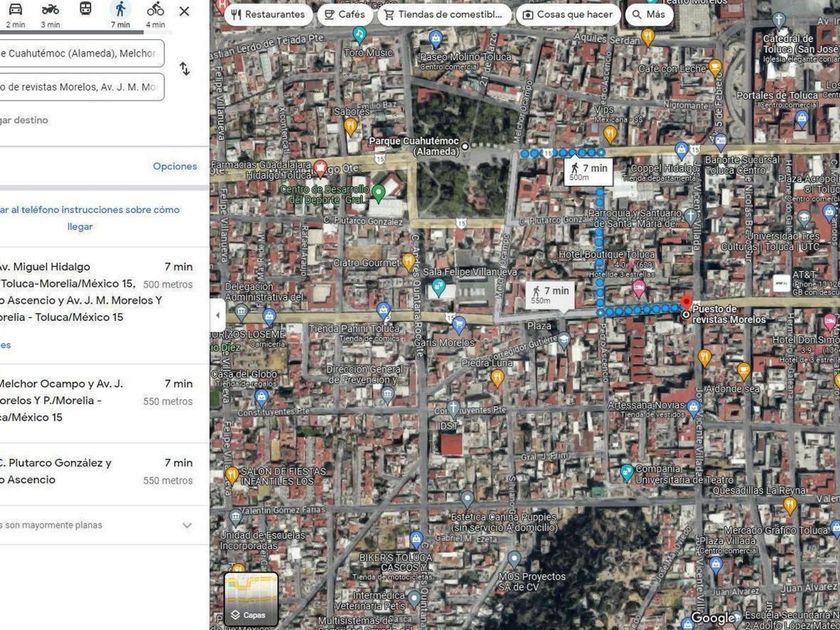This screenshot has height=630, width=840.
Task: Click the origin field Parque Cuauhtémoc
Action: (80, 52)
